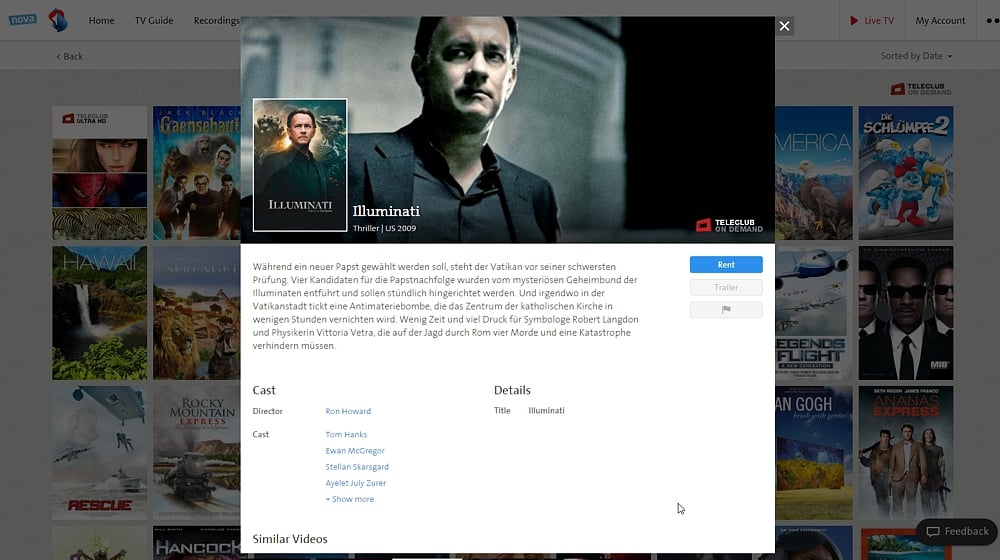
Task: Open the Teleclub Ultra HD tile
Action: pos(99,173)
